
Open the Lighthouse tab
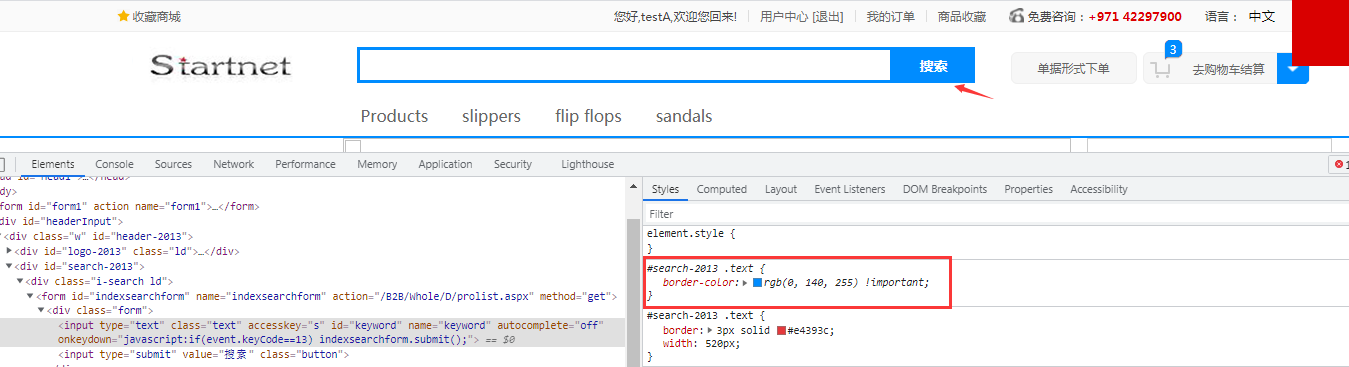(588, 164)
